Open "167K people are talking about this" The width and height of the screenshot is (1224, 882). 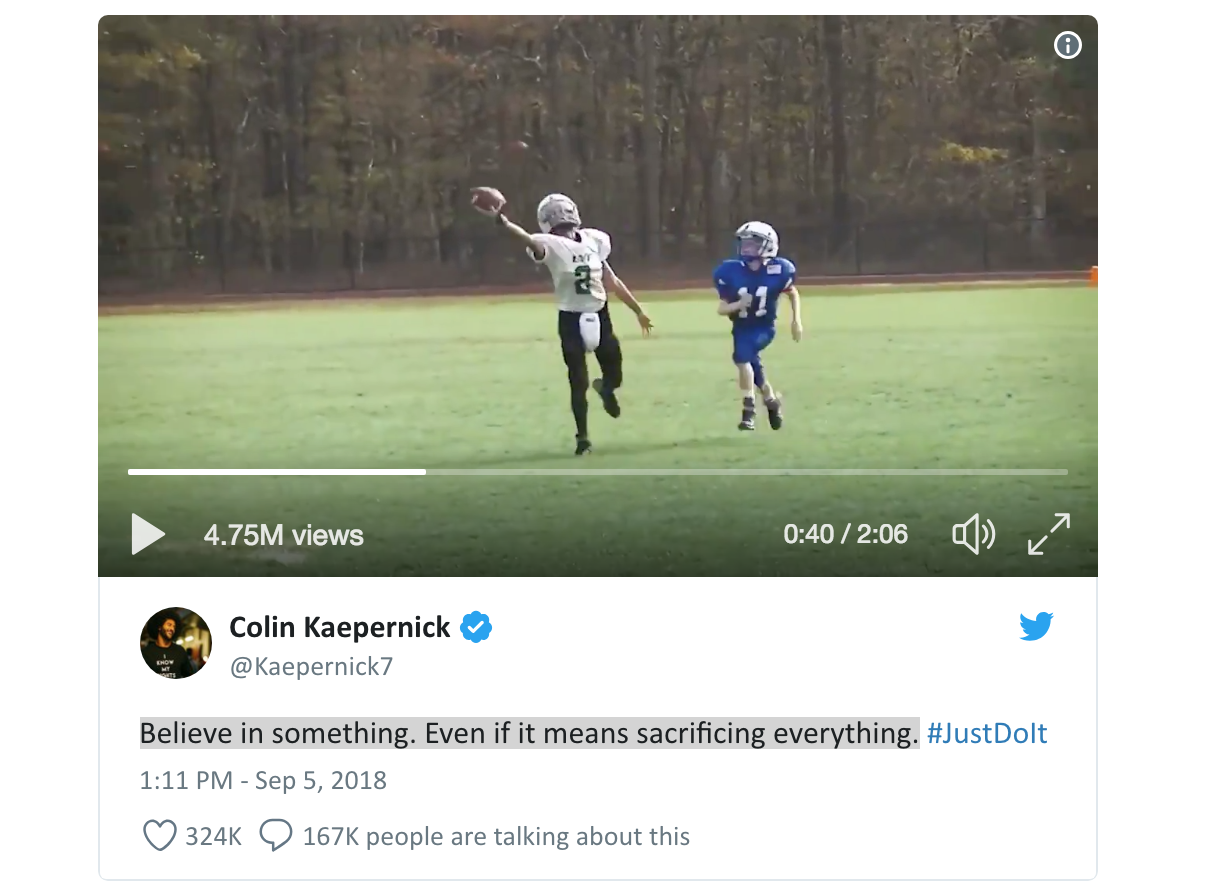coord(496,836)
